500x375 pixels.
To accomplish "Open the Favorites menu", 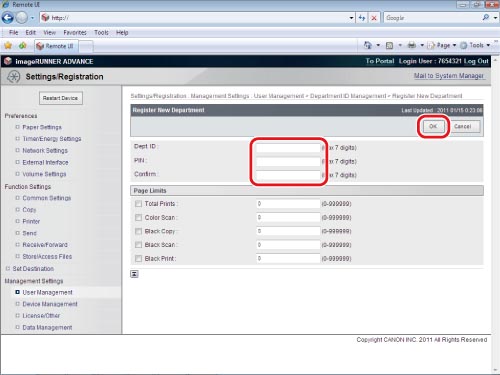I will click(x=75, y=32).
